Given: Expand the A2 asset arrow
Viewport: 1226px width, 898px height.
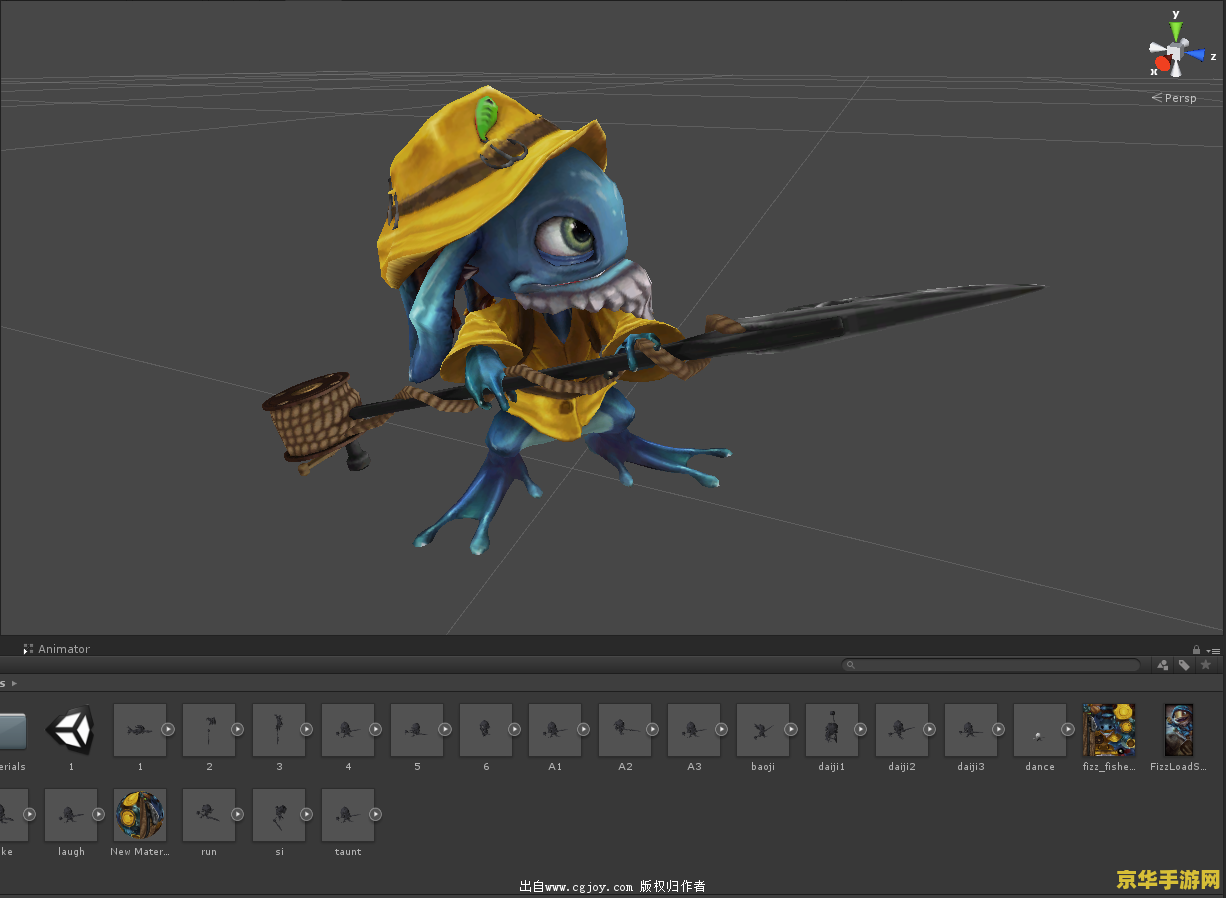Looking at the screenshot, I should point(653,729).
